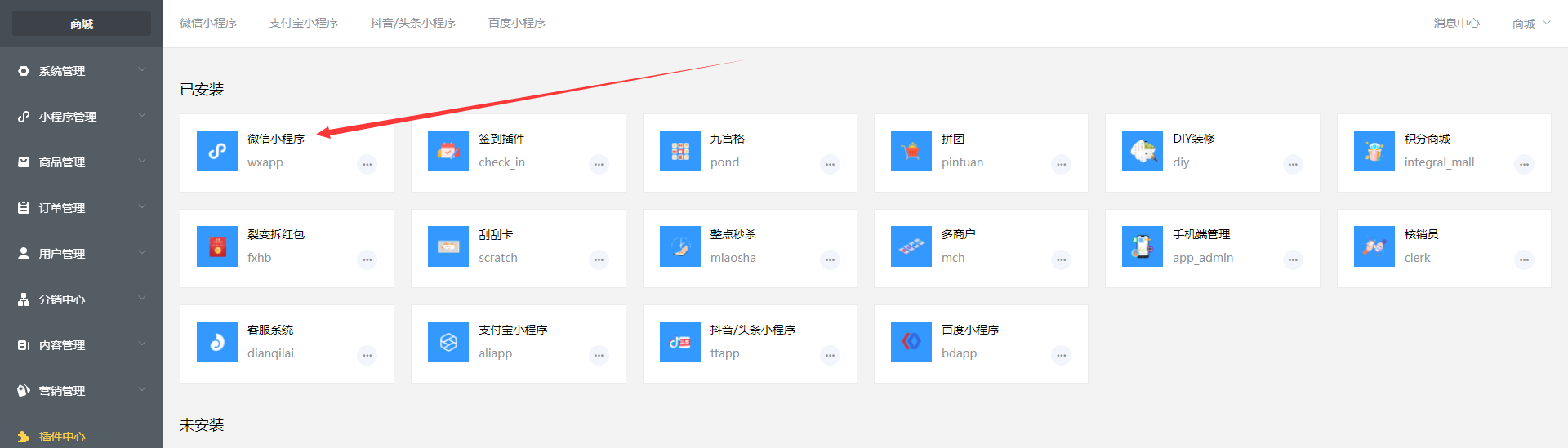The image size is (1568, 448).
Task: Open more options for 拼团 card
Action: pyautogui.click(x=1061, y=164)
